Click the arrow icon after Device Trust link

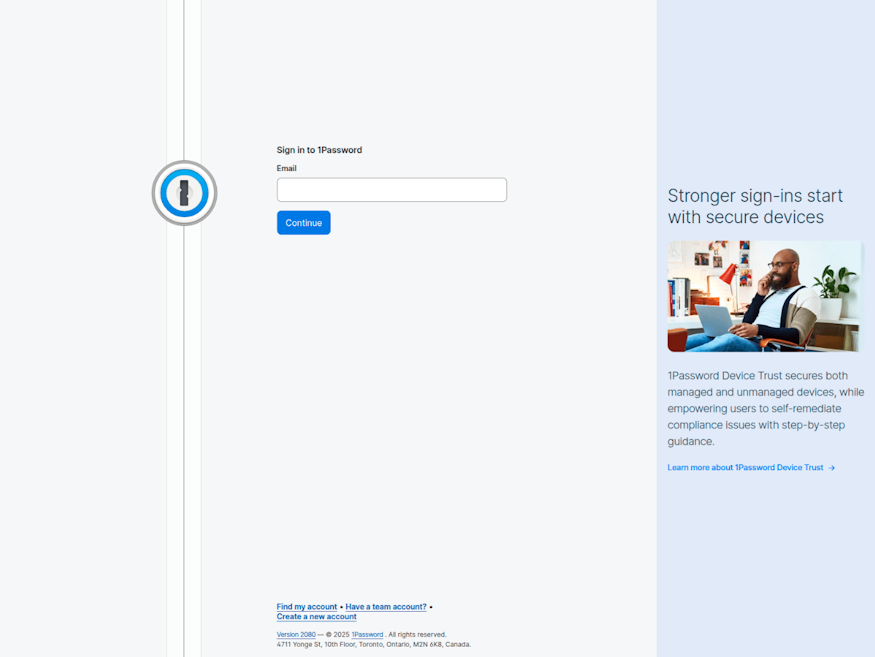[832, 467]
